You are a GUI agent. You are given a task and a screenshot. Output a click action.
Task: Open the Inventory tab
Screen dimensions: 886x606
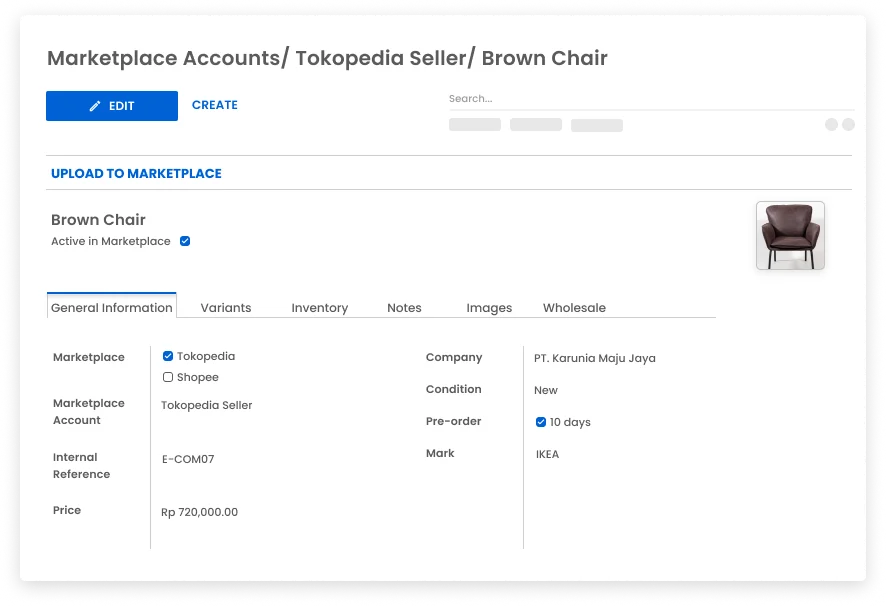click(320, 308)
